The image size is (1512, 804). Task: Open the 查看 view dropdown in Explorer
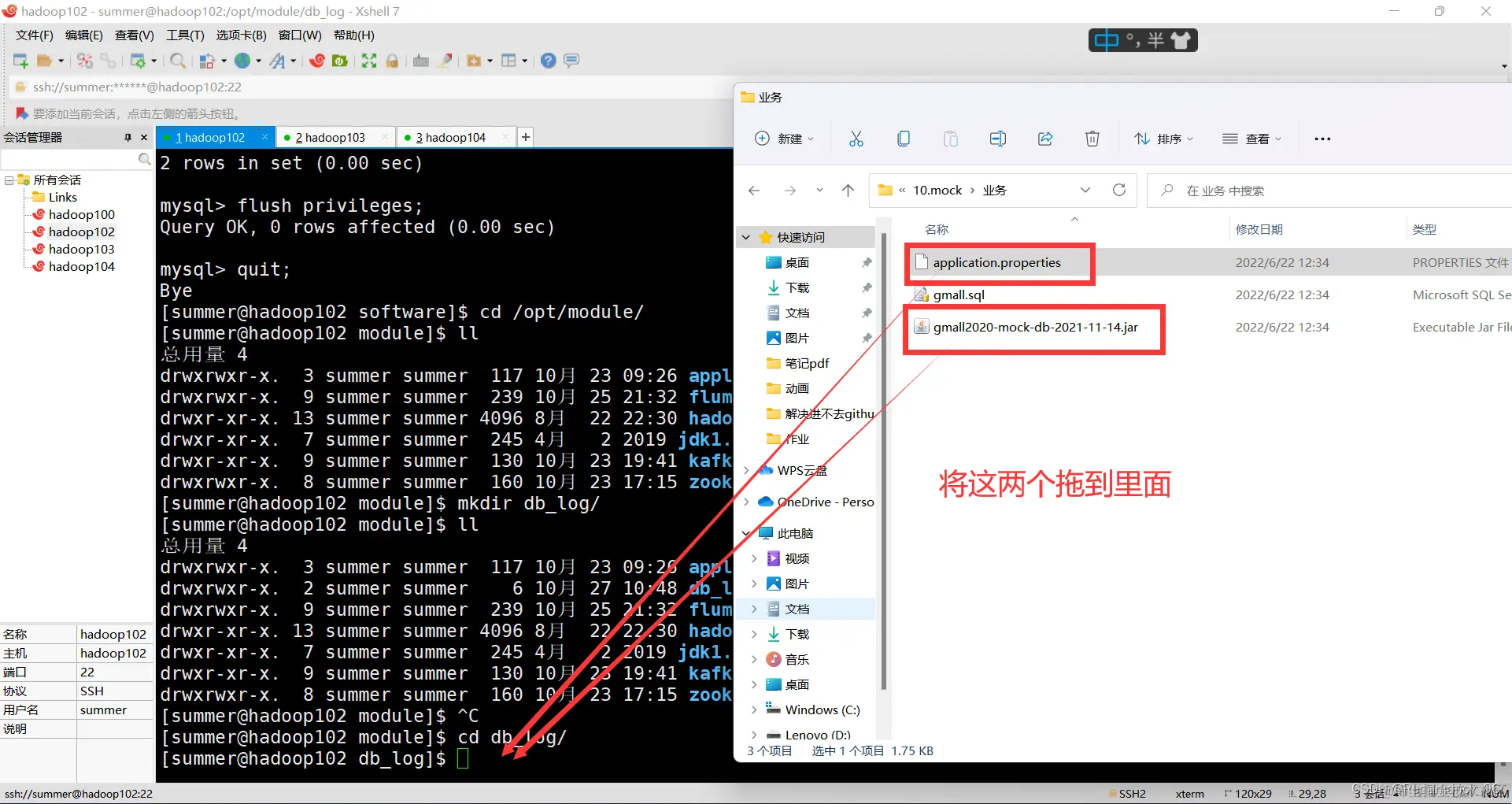pyautogui.click(x=1251, y=139)
